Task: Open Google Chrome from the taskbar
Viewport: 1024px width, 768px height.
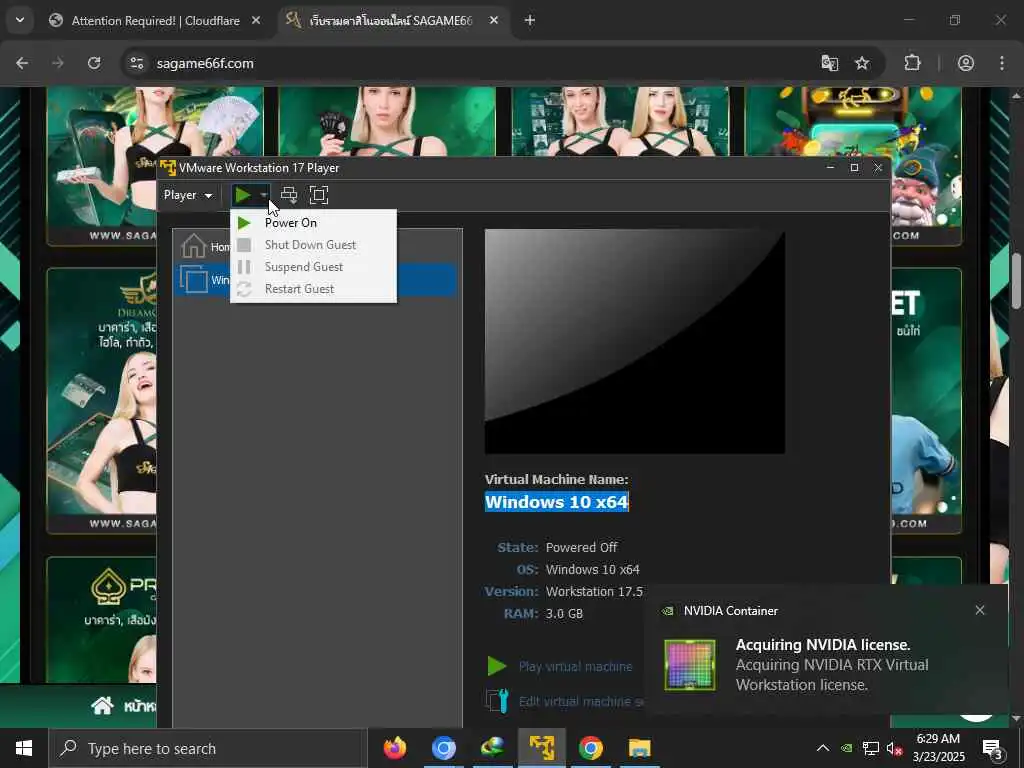Action: coord(590,748)
